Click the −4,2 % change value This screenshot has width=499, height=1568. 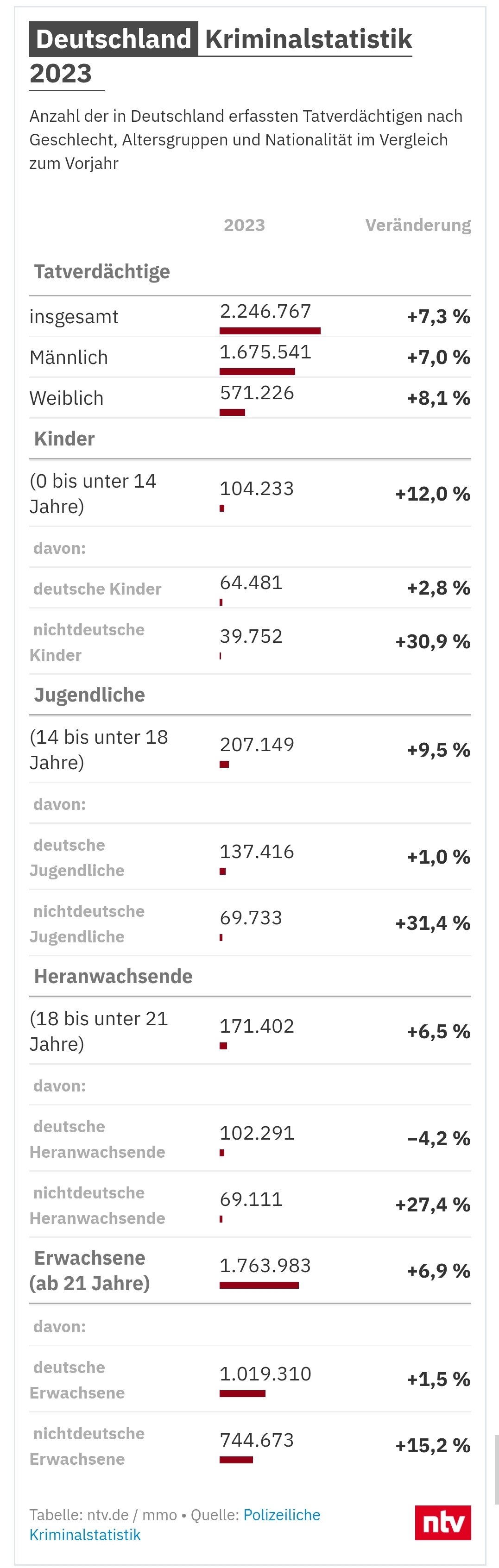click(x=439, y=1138)
